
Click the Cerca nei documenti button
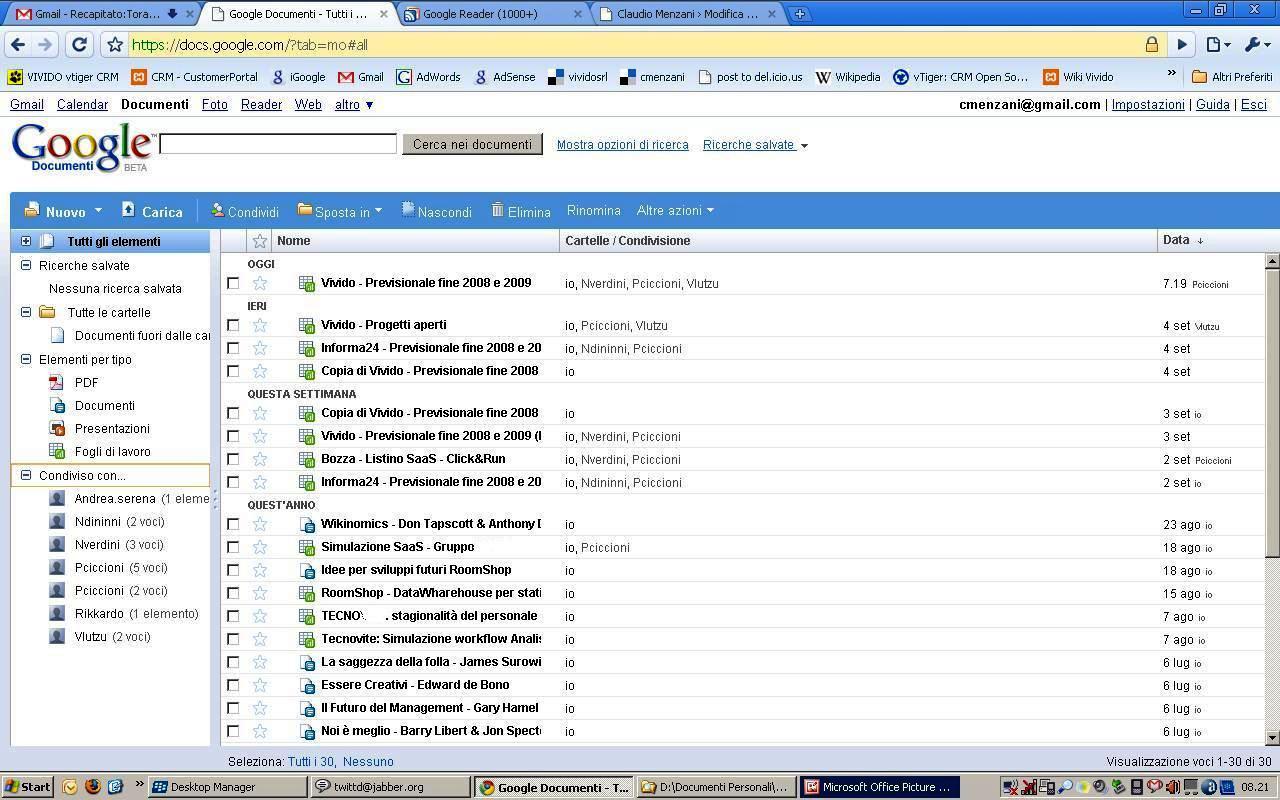[x=472, y=144]
